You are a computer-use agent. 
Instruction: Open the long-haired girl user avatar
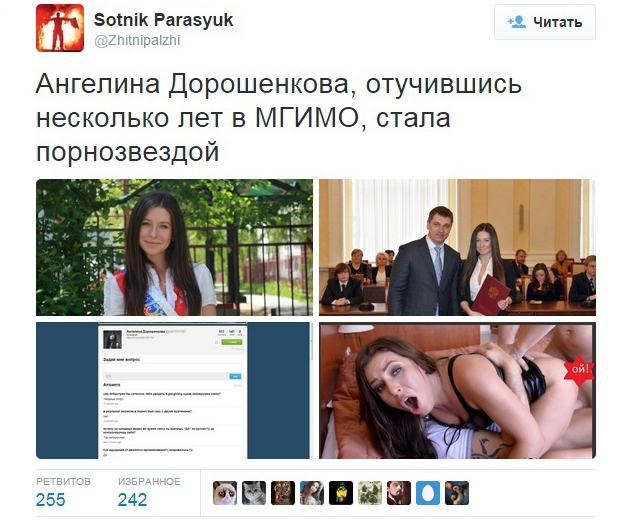(312, 493)
